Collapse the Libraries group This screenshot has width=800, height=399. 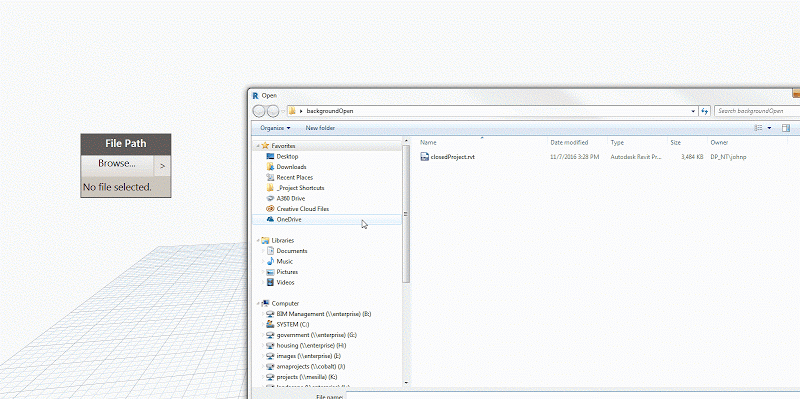tap(258, 240)
